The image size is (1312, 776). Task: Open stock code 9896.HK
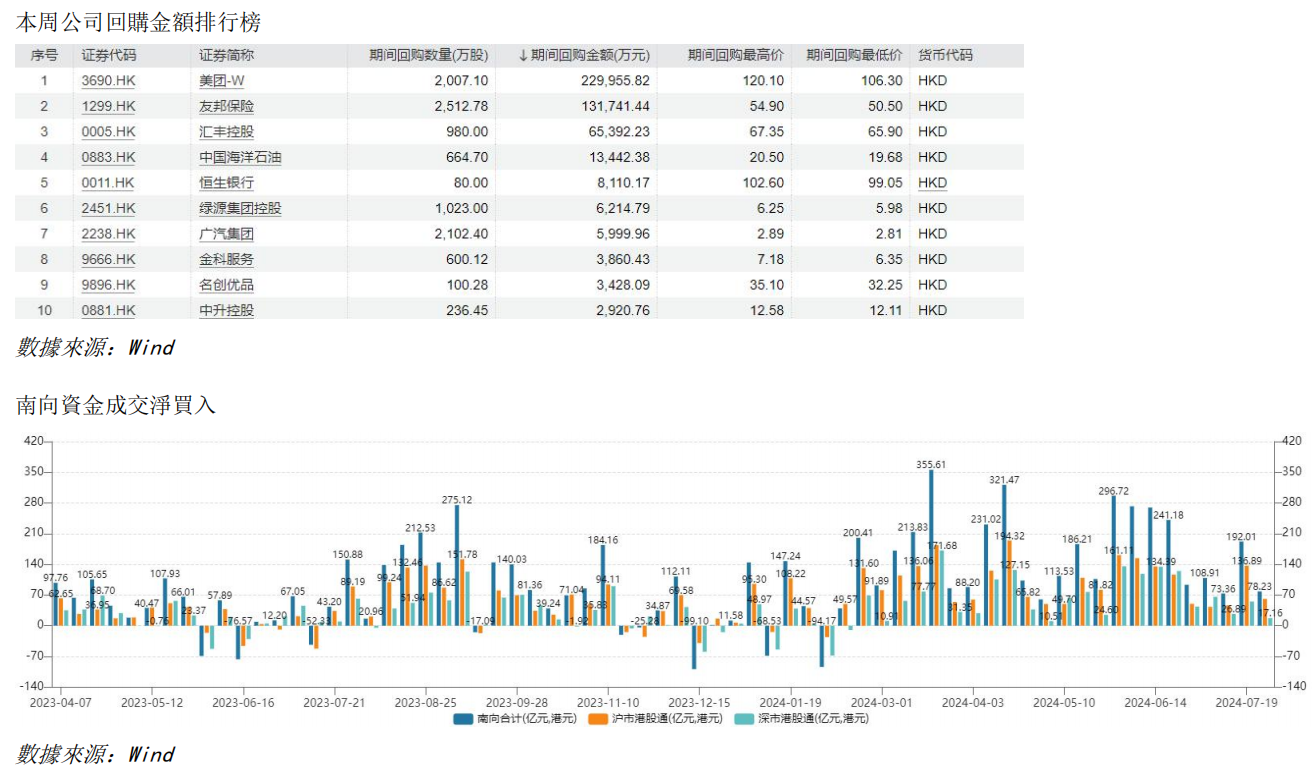(108, 285)
